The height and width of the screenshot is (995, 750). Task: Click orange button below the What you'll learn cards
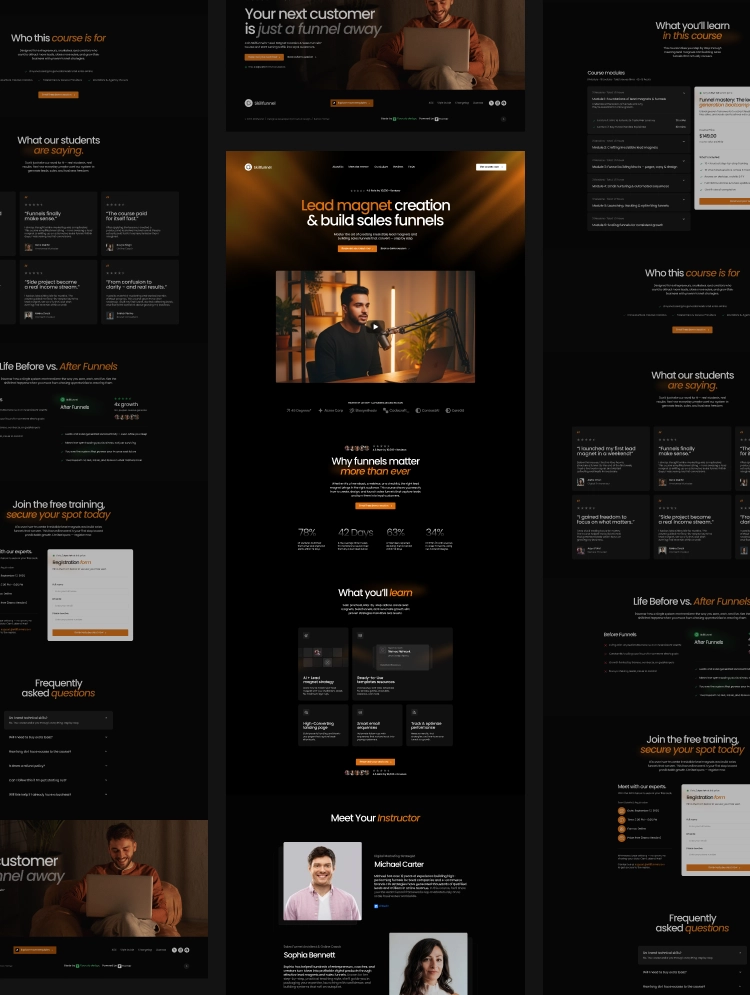pos(375,761)
